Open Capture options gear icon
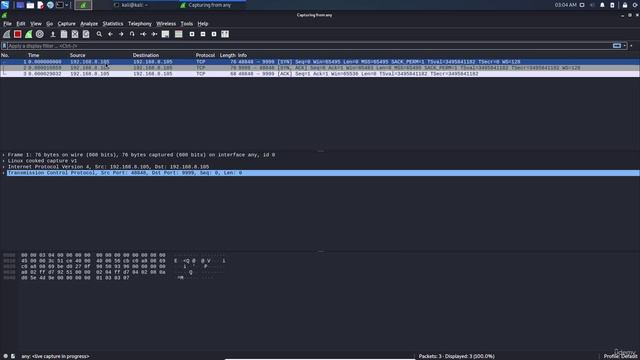Screen dimensions: 640x360 click(40, 34)
